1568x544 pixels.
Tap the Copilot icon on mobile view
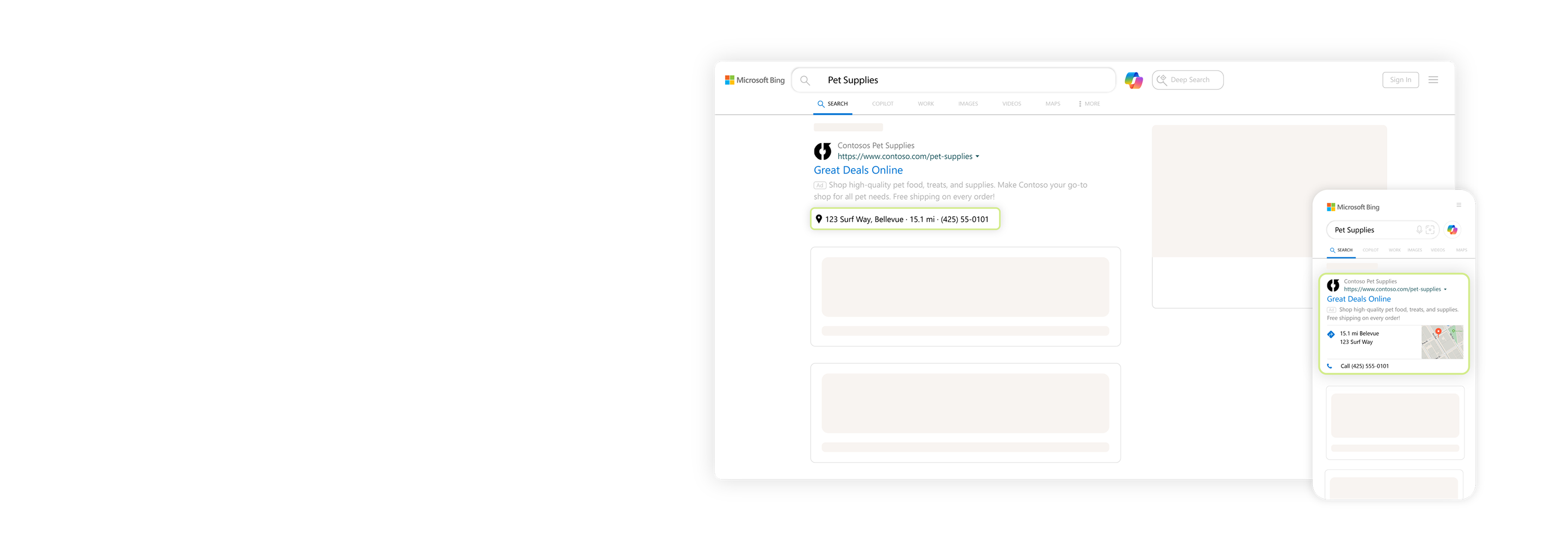[1453, 230]
